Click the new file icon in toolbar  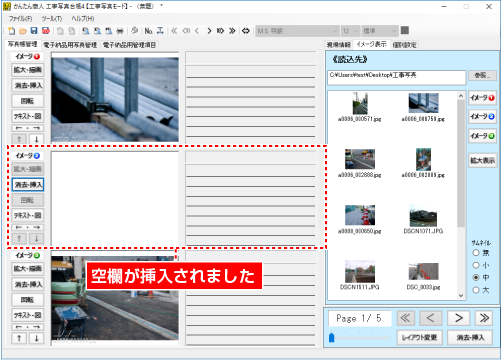pyautogui.click(x=12, y=31)
